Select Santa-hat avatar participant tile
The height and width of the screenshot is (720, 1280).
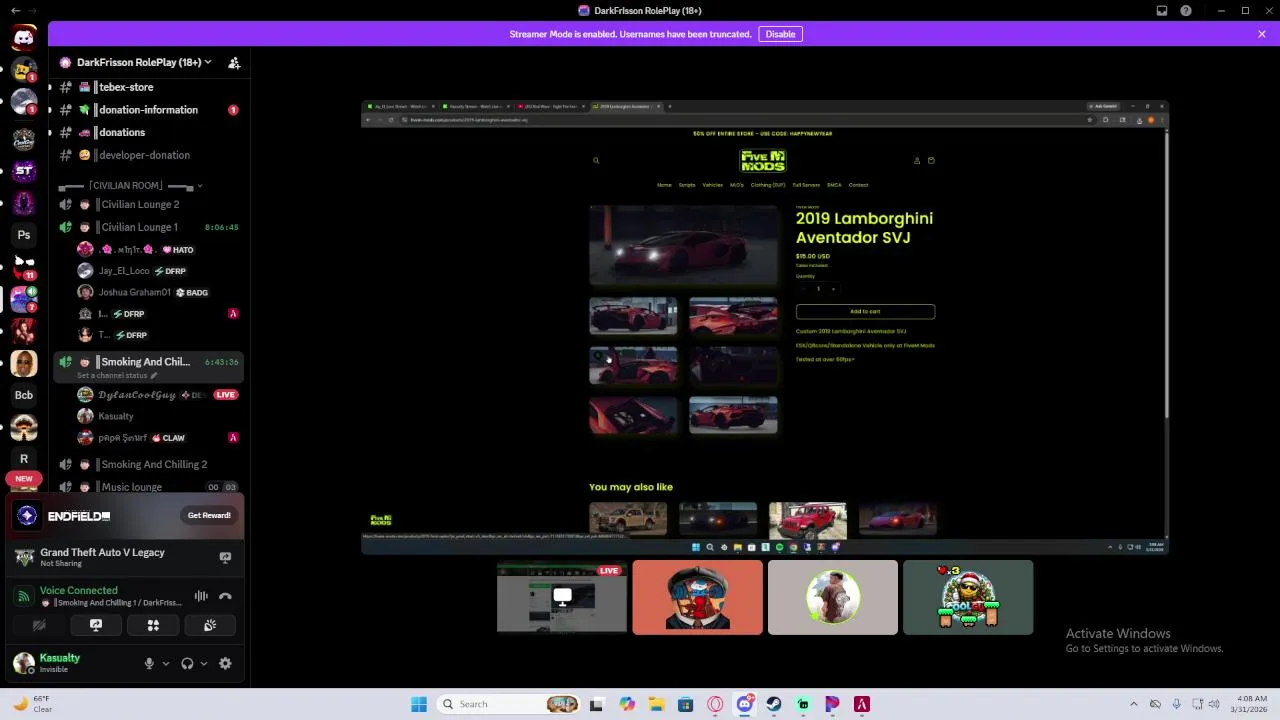point(968,597)
